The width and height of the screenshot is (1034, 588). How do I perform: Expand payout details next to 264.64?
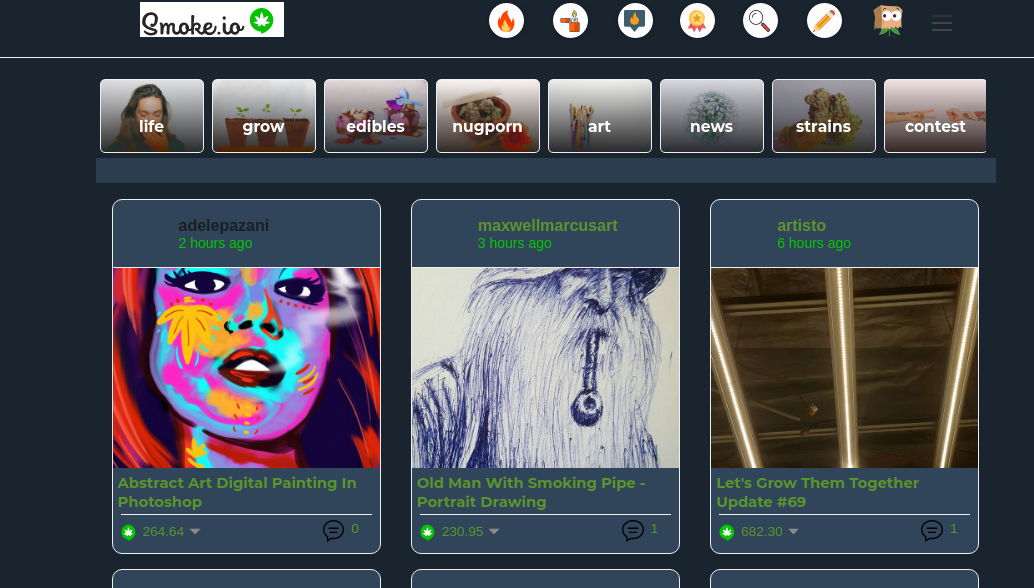pos(195,531)
